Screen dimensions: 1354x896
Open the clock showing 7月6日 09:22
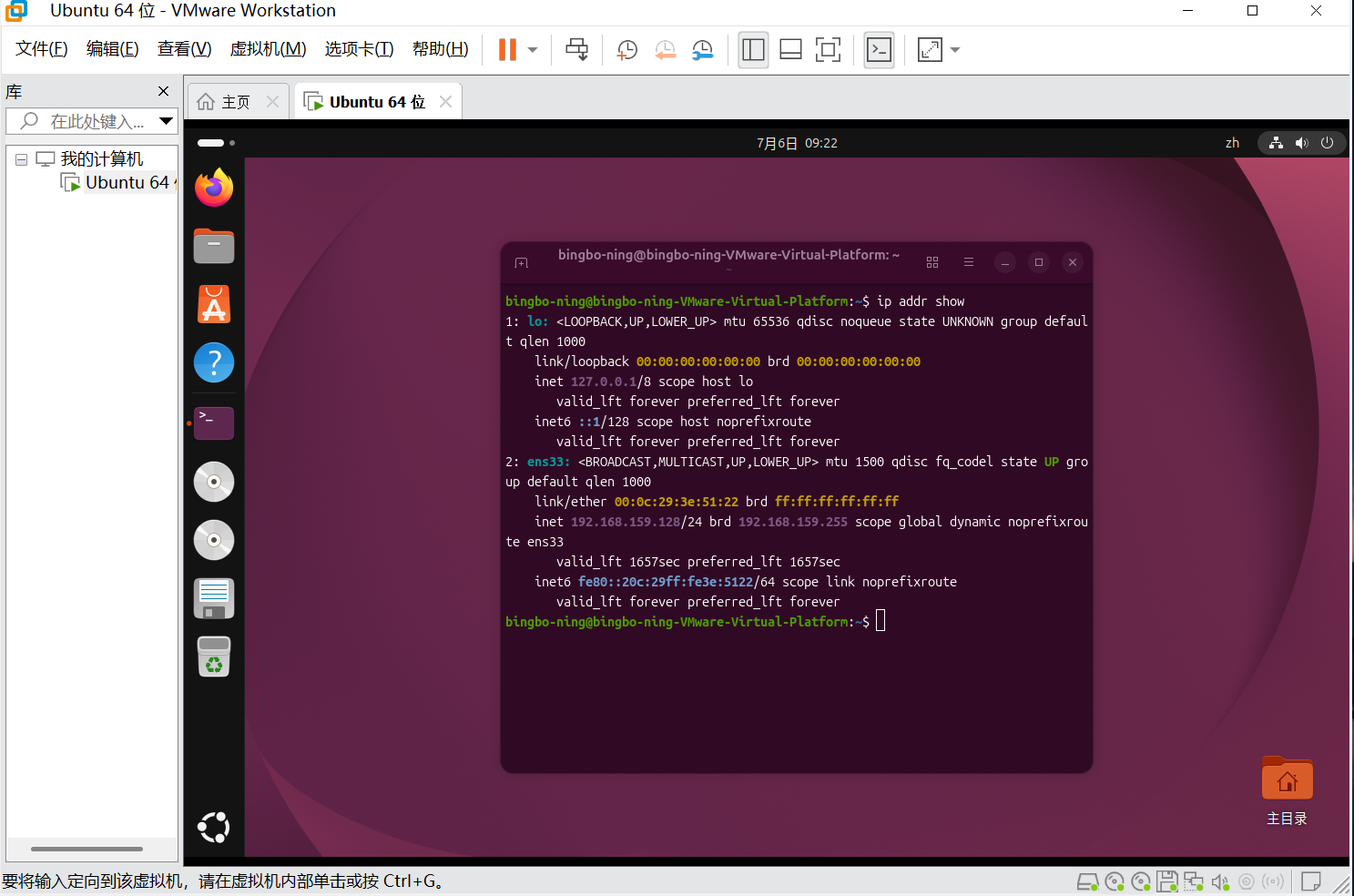point(797,143)
